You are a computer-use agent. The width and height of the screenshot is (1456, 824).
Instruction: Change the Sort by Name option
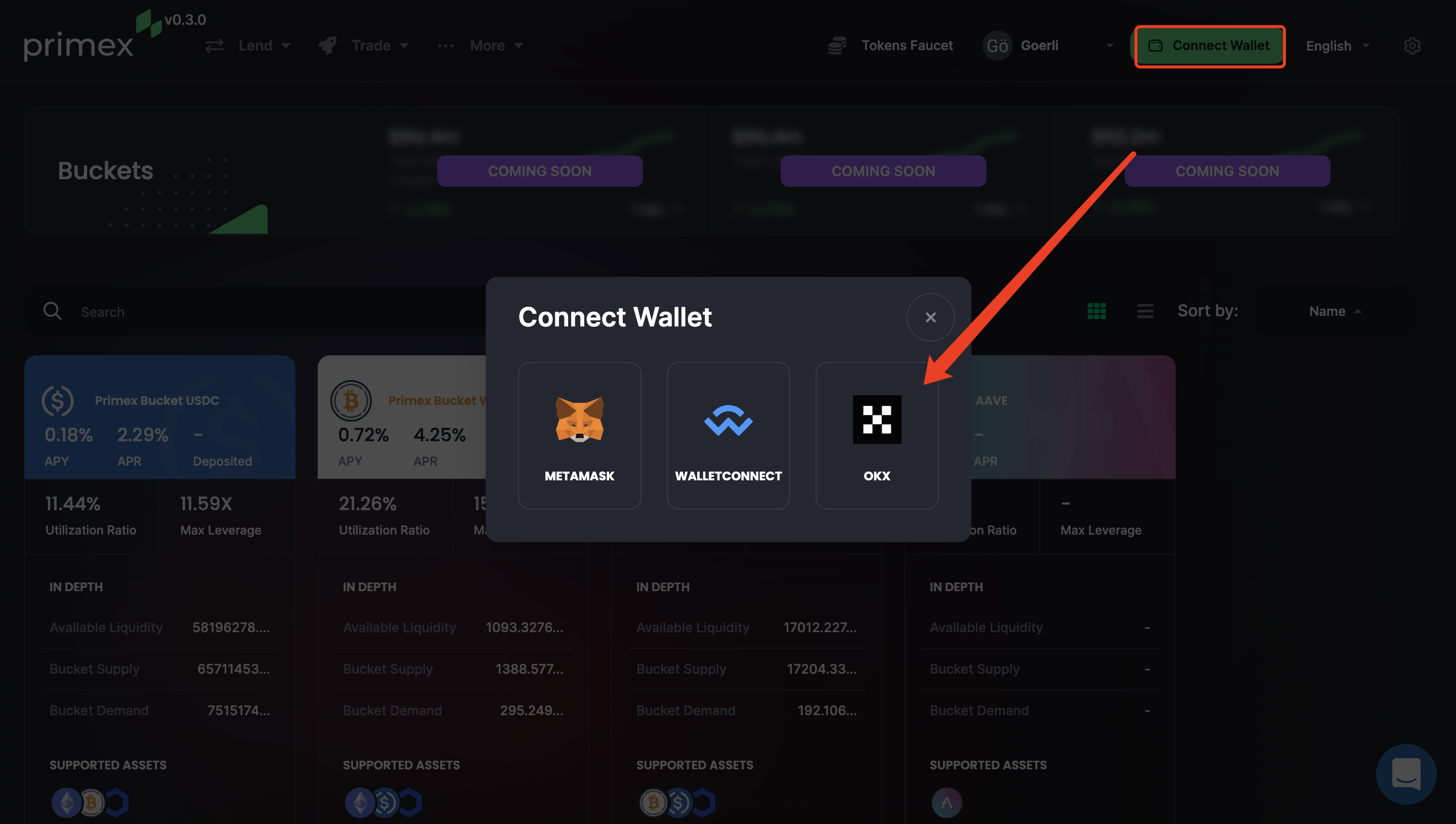point(1334,311)
